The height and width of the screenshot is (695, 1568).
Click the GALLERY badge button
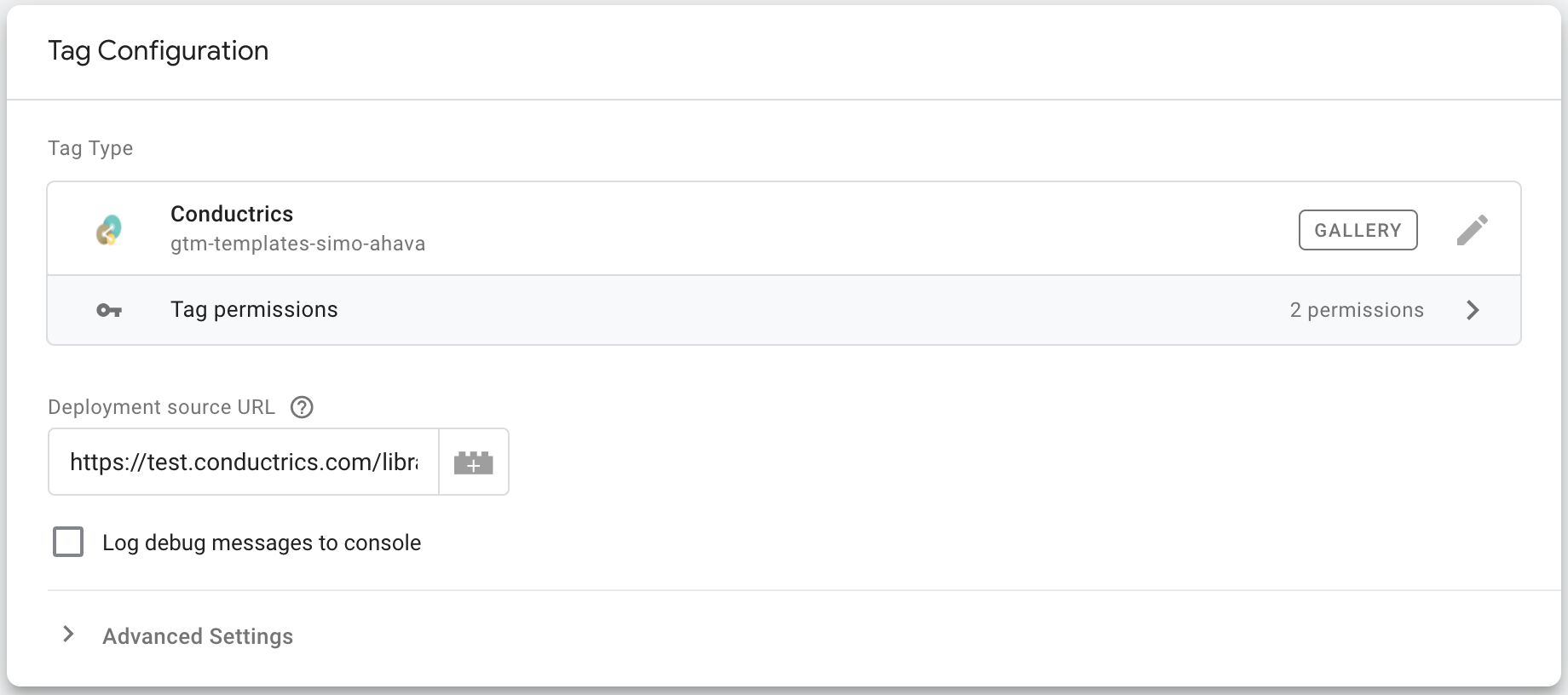point(1358,230)
